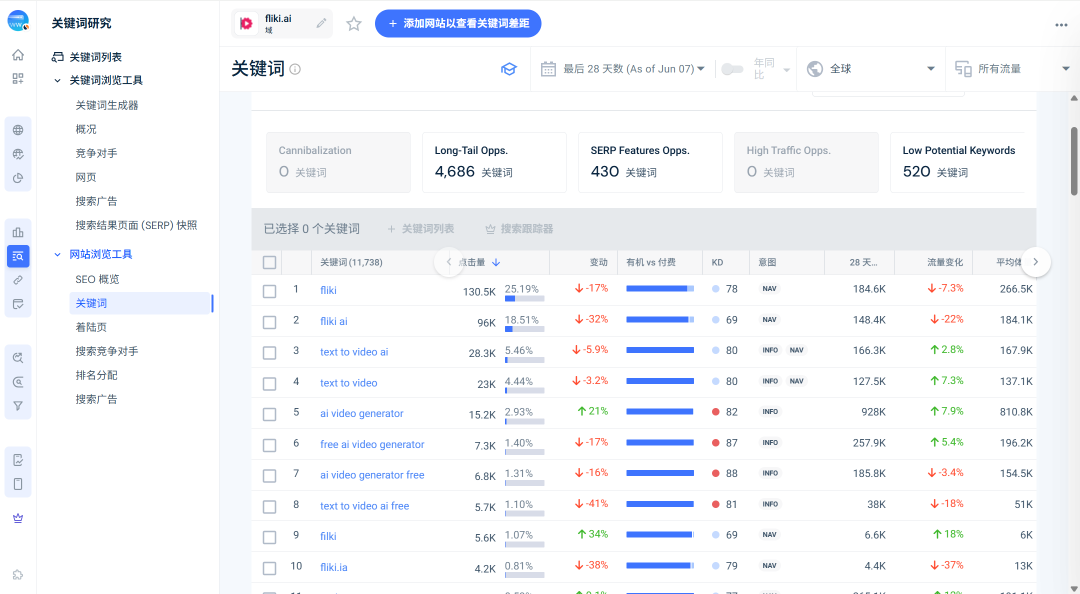Click the globe icon beside 全球
Viewport: 1080px width, 594px height.
click(815, 69)
